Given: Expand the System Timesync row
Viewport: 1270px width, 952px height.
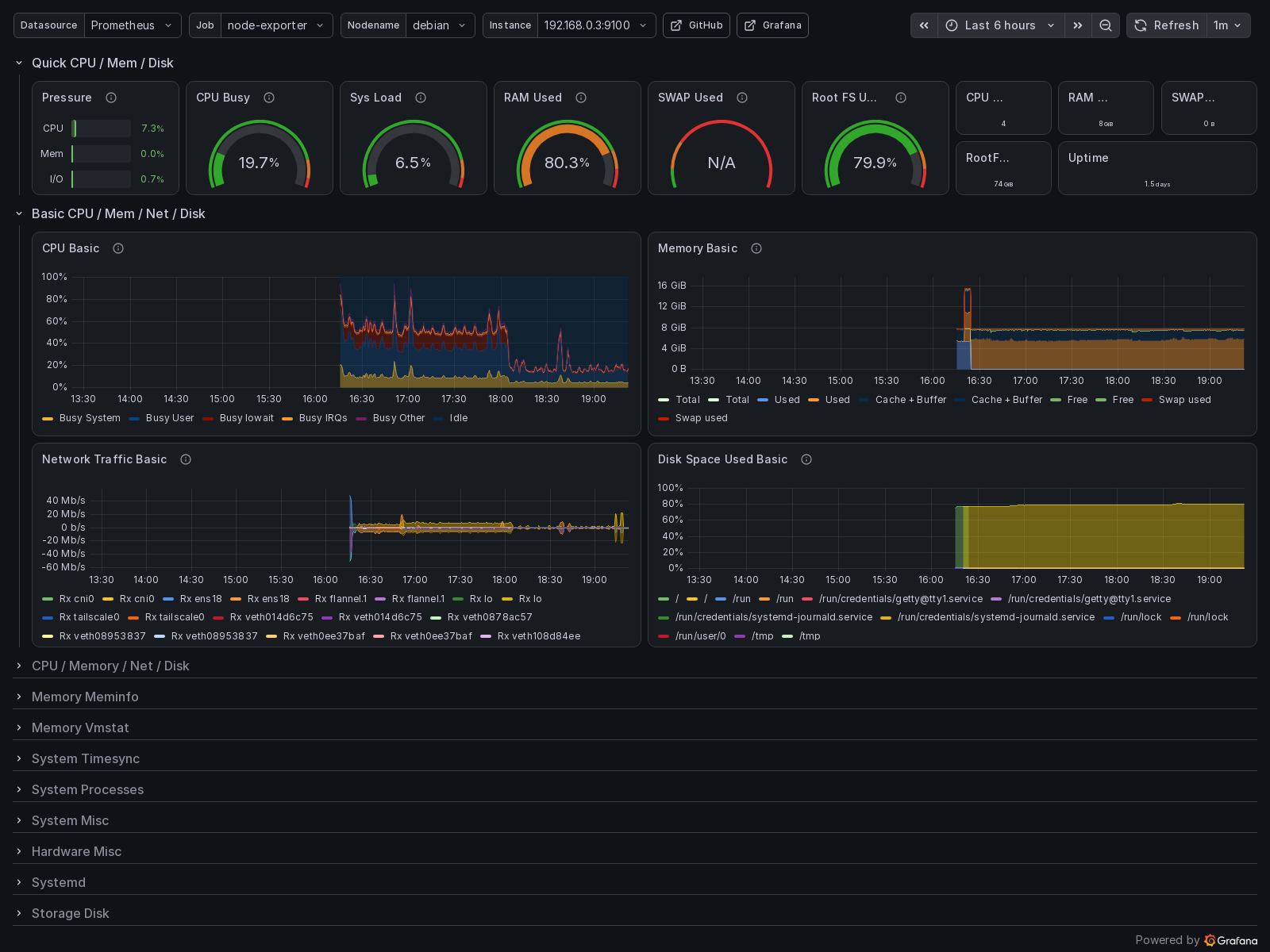Looking at the screenshot, I should click(x=86, y=758).
